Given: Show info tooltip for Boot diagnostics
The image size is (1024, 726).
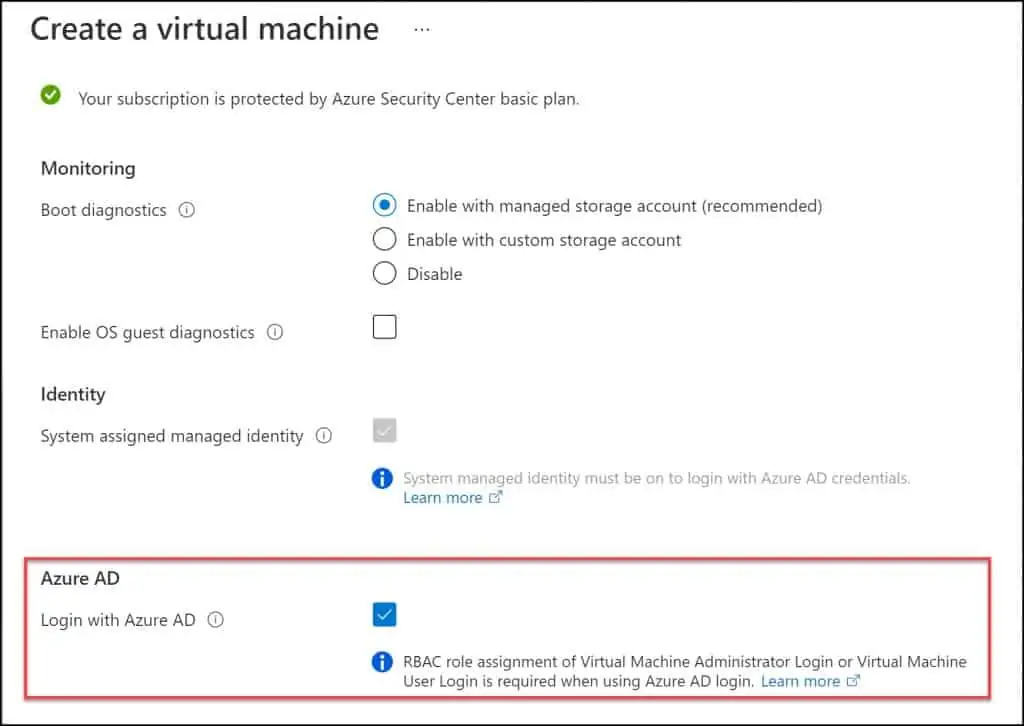Looking at the screenshot, I should [187, 210].
